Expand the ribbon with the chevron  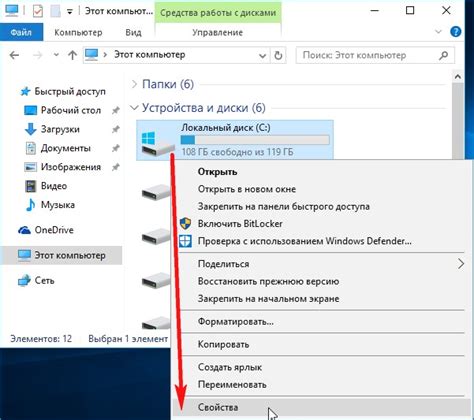(x=438, y=32)
